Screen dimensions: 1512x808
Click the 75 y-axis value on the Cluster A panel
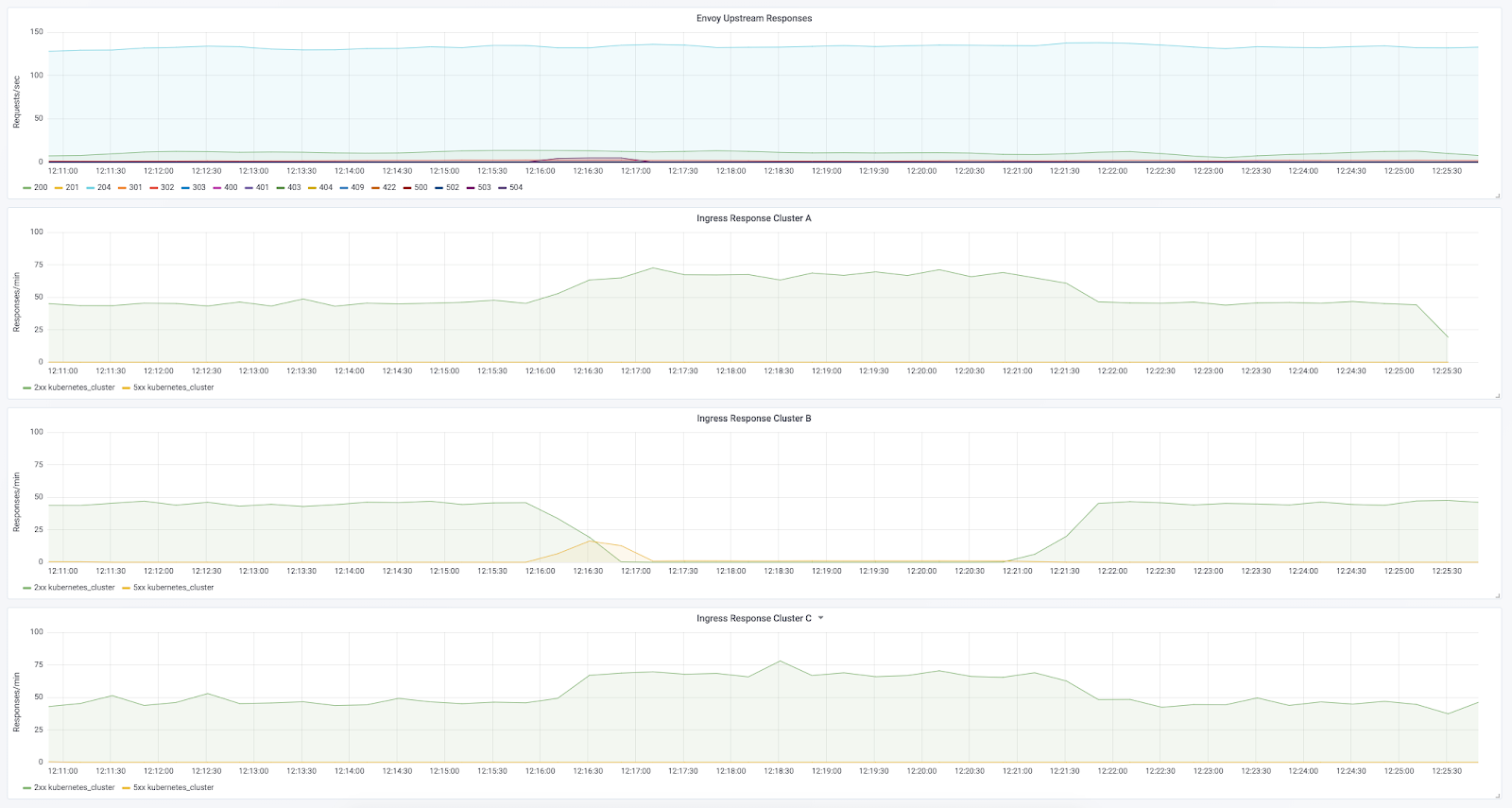coord(39,265)
